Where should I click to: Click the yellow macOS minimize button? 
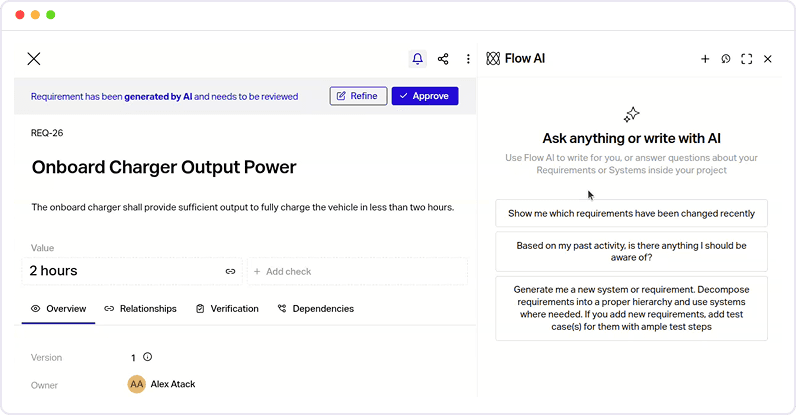(x=36, y=15)
